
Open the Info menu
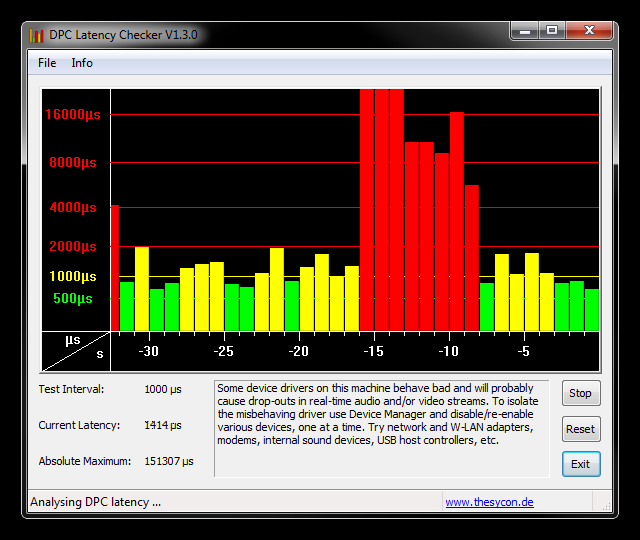pos(82,63)
